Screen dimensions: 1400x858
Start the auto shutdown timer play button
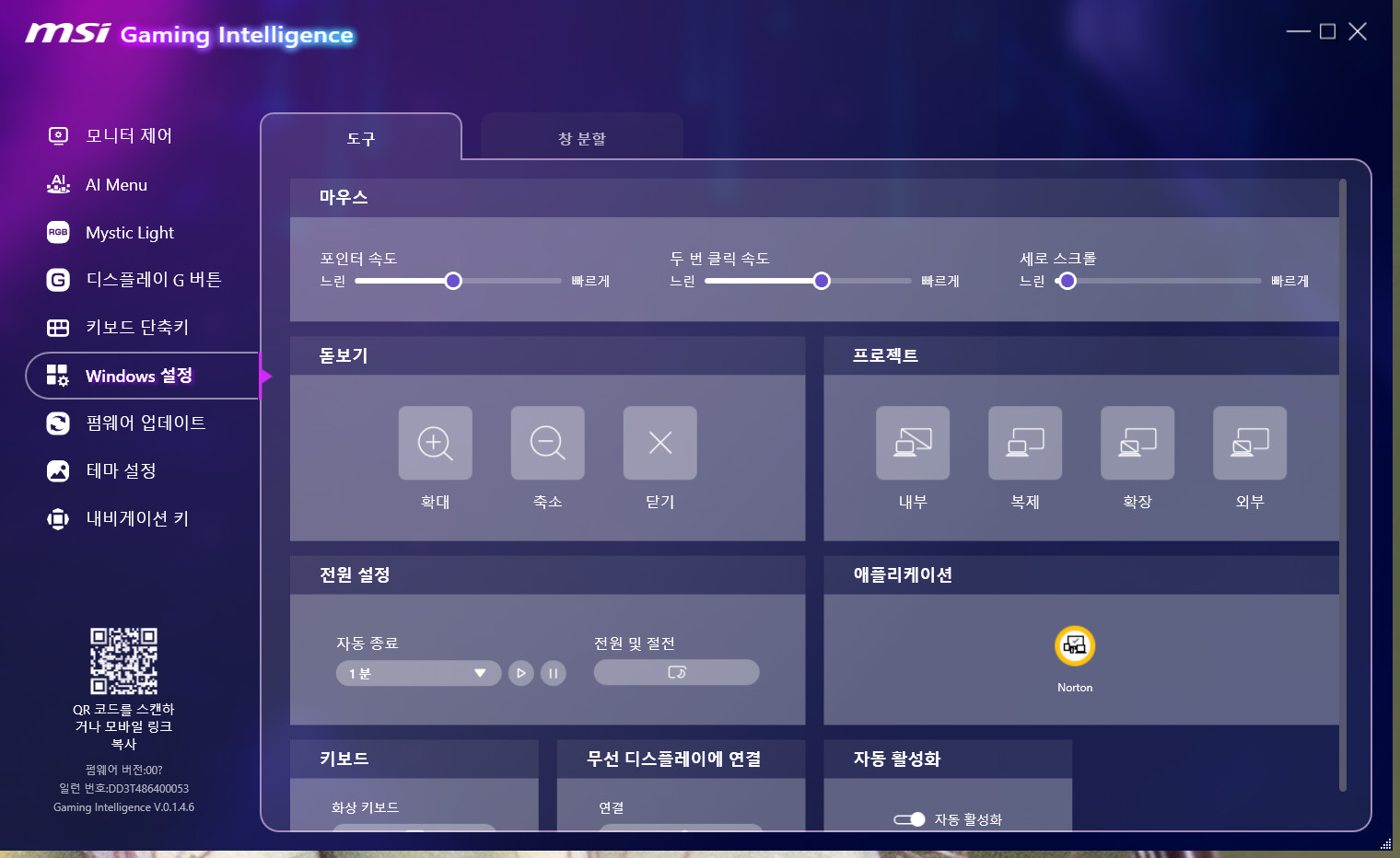point(520,673)
